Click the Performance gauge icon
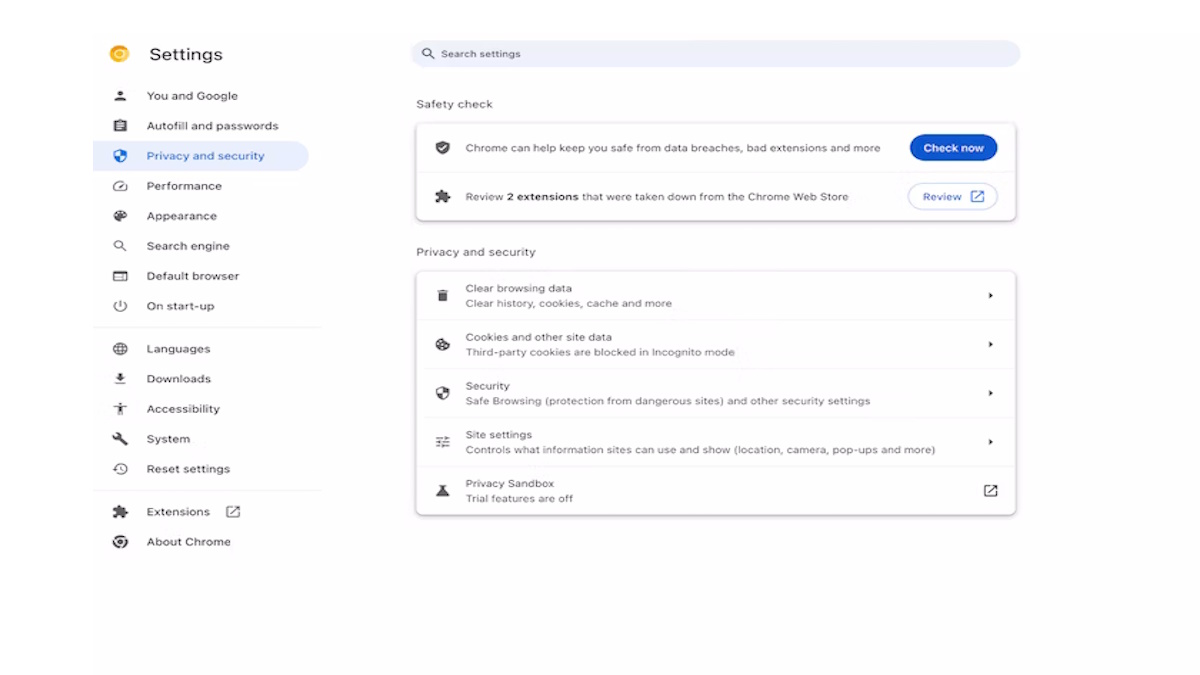Screen dimensions: 1200x675 [120, 186]
